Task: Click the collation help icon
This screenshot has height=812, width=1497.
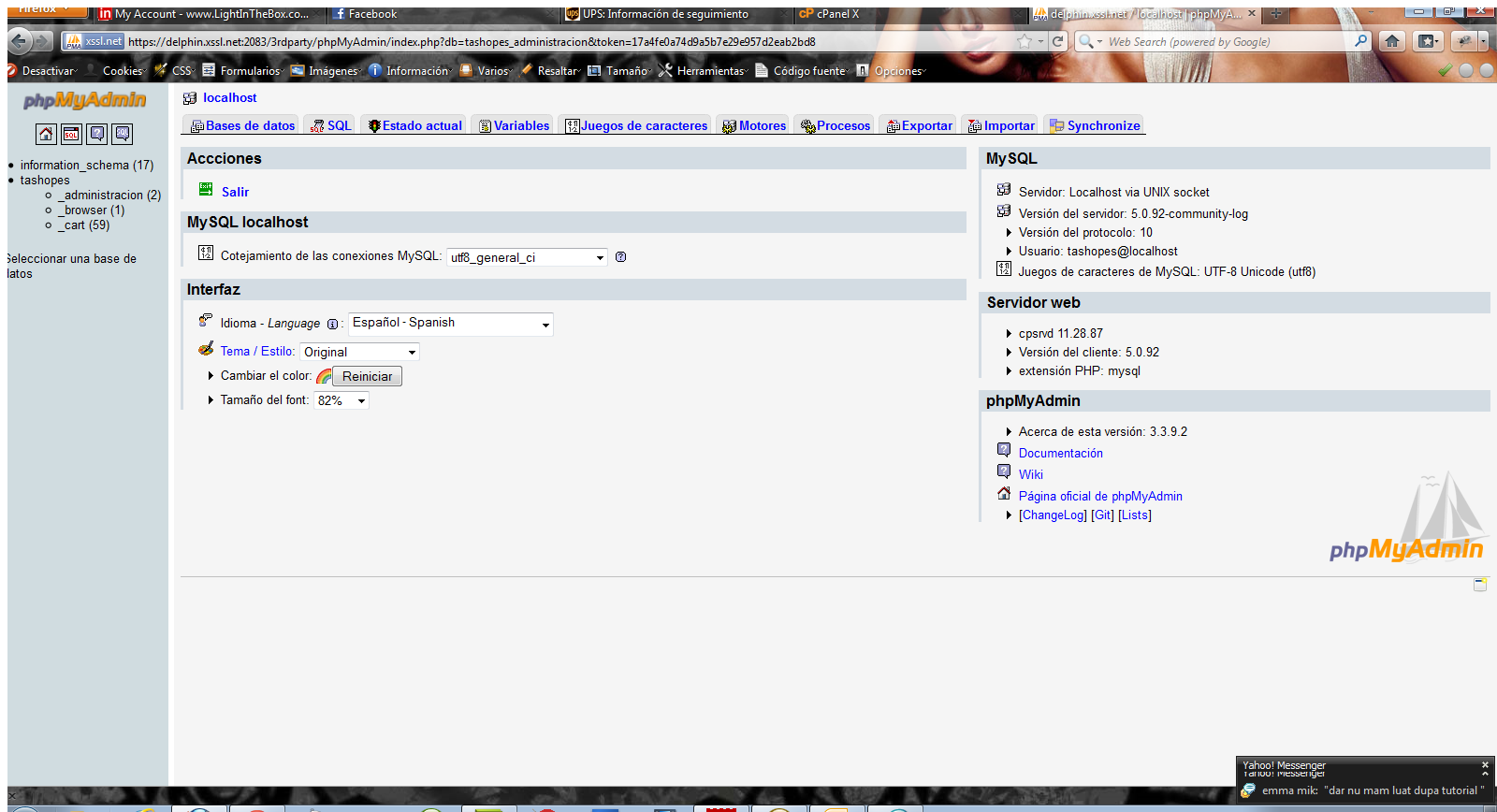Action: [620, 257]
